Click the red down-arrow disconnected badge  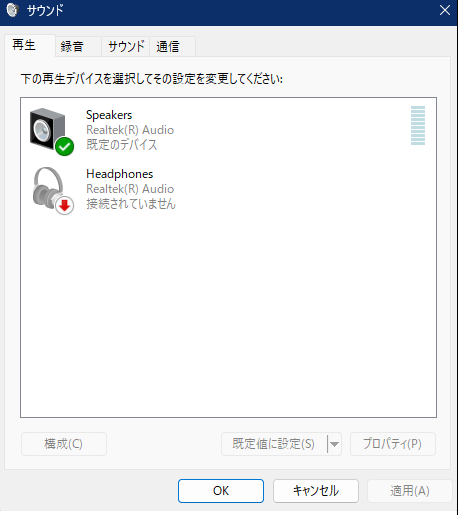pyautogui.click(x=64, y=205)
